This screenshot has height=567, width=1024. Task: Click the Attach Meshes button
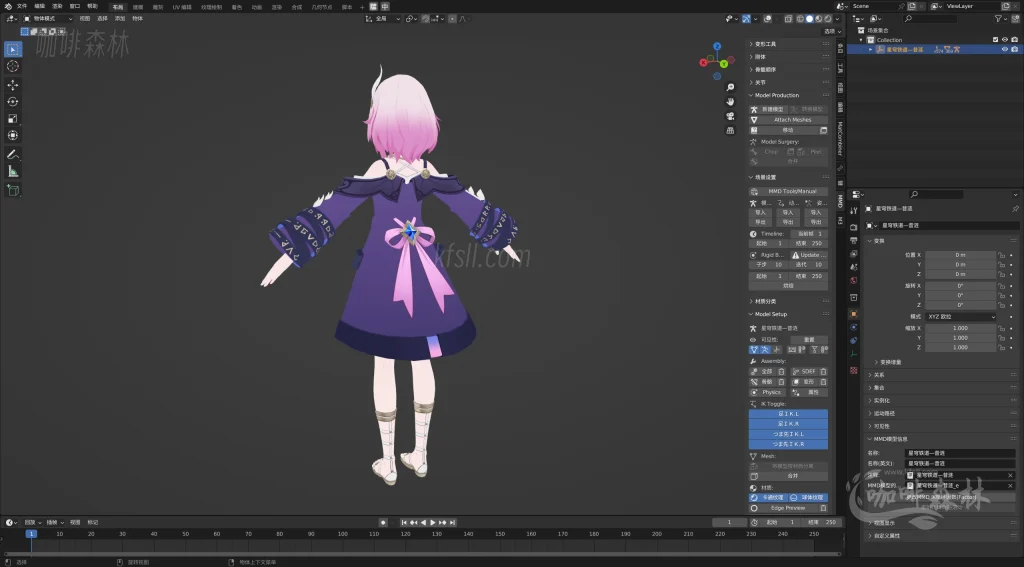[x=788, y=120]
